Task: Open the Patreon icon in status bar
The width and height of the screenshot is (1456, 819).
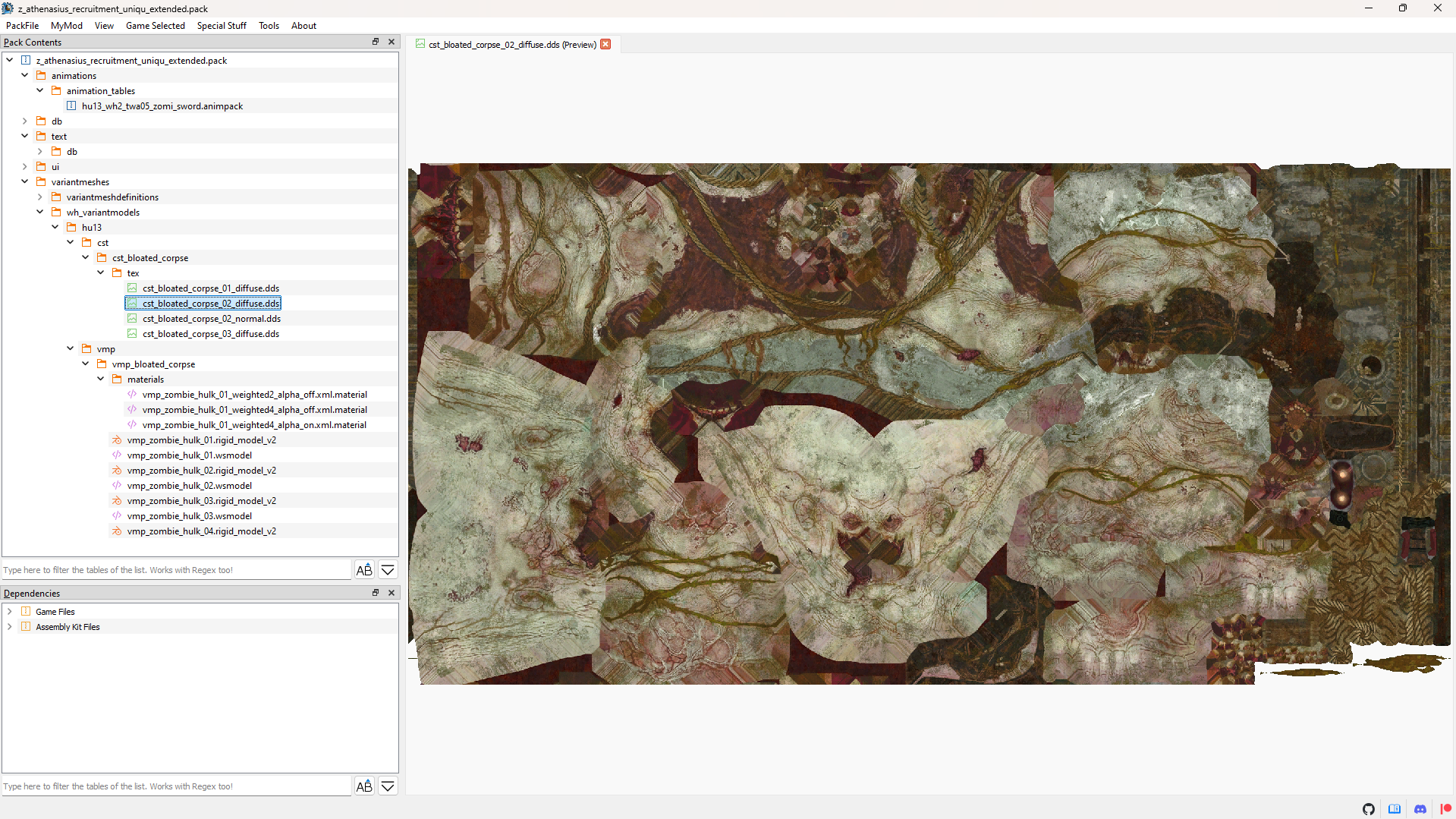Action: pyautogui.click(x=1445, y=809)
